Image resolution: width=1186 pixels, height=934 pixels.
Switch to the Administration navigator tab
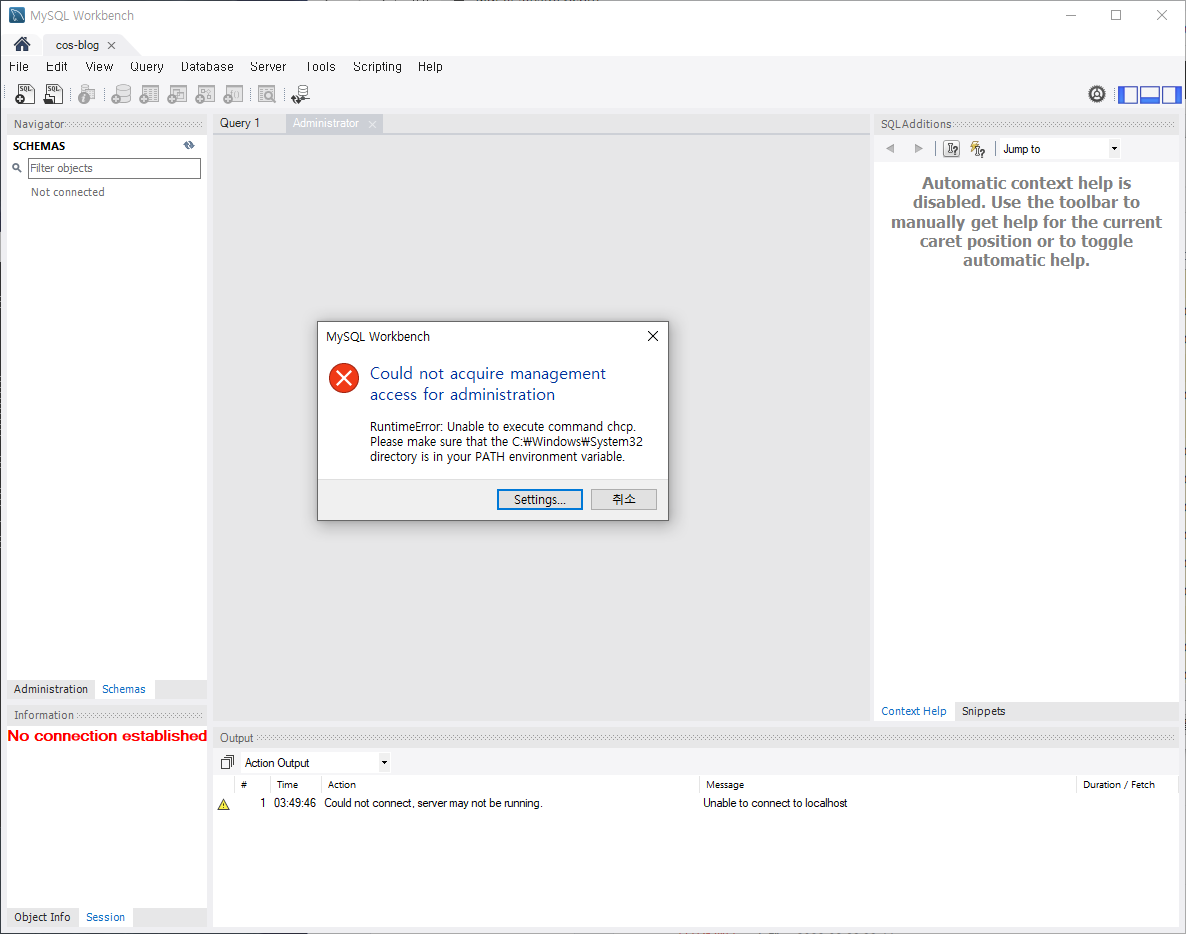coord(51,689)
